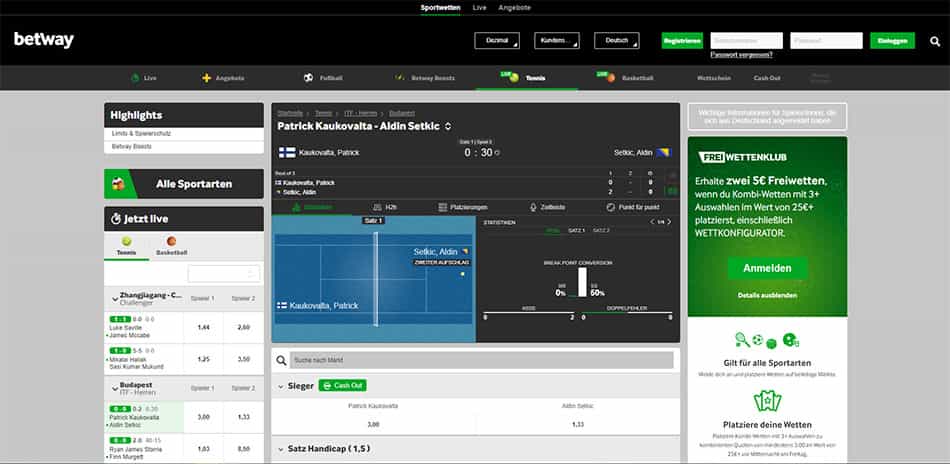Click ticket icon above Platziere deine Wetten
Screen dimensions: 950x464
pyautogui.click(x=767, y=401)
